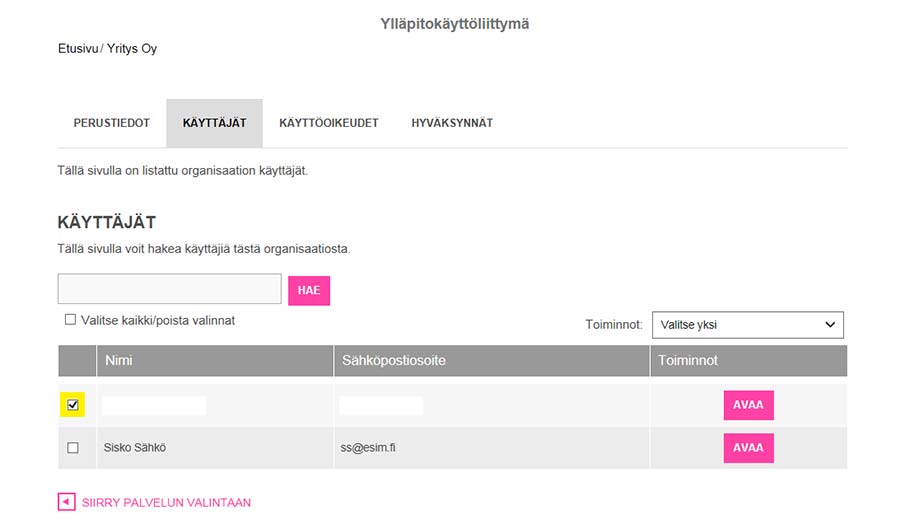Toggle Valitse kaikki/poista valinnat checkbox
900x524 pixels.
coord(71,320)
